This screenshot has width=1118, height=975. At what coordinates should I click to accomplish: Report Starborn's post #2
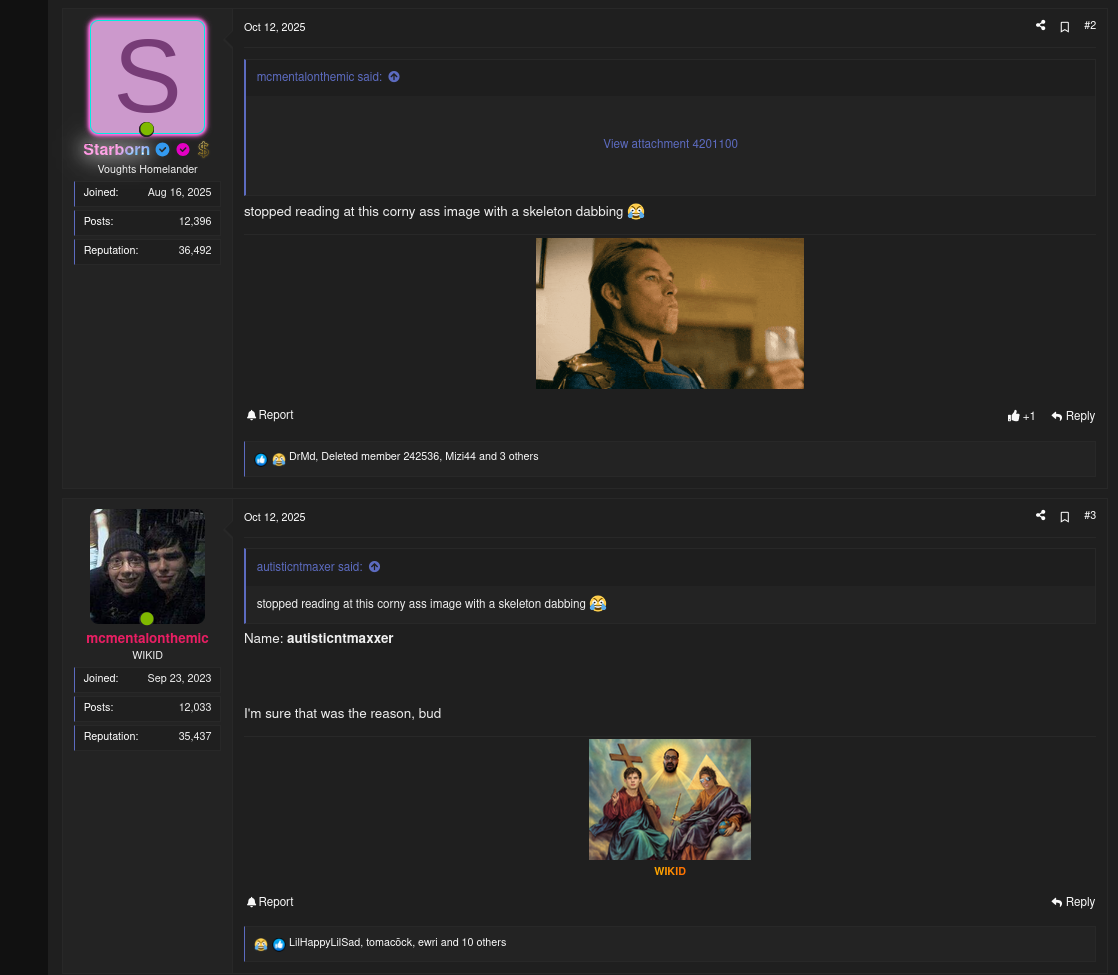pos(270,415)
